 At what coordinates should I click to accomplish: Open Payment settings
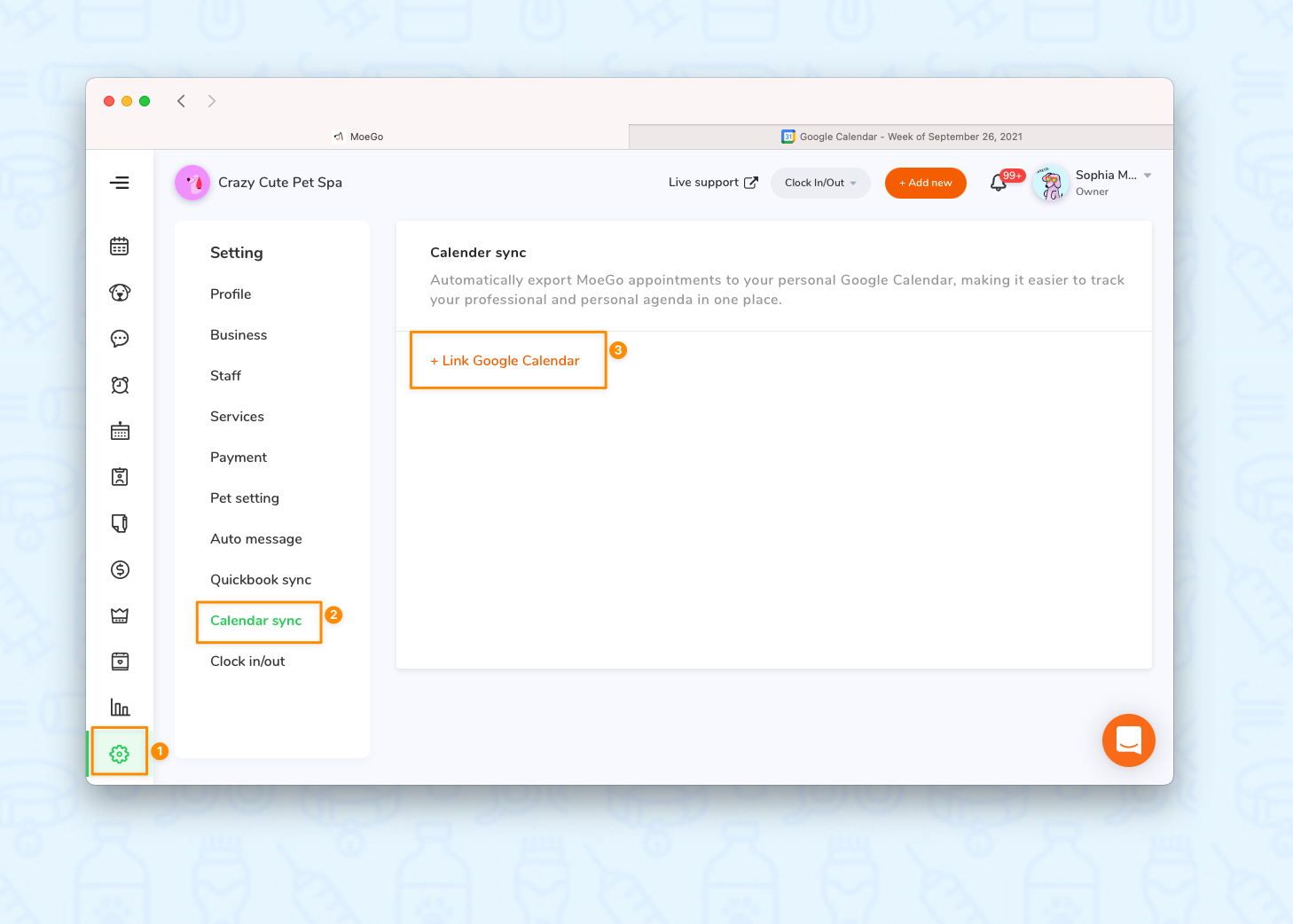[x=239, y=458]
